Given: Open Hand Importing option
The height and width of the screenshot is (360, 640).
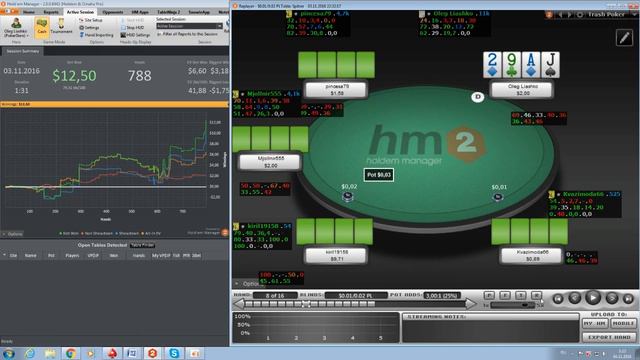Looking at the screenshot, I should click(96, 35).
